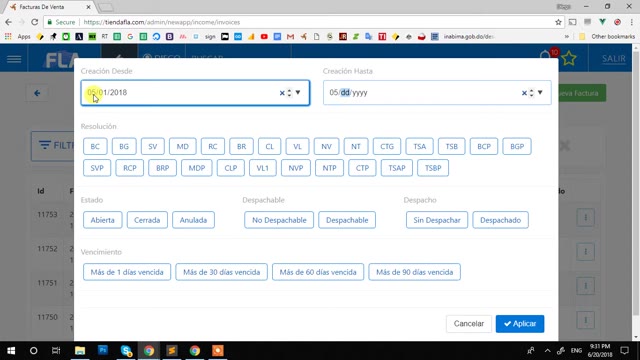This screenshot has height=360, width=640.
Task: Choose the Despachable option
Action: 347,220
